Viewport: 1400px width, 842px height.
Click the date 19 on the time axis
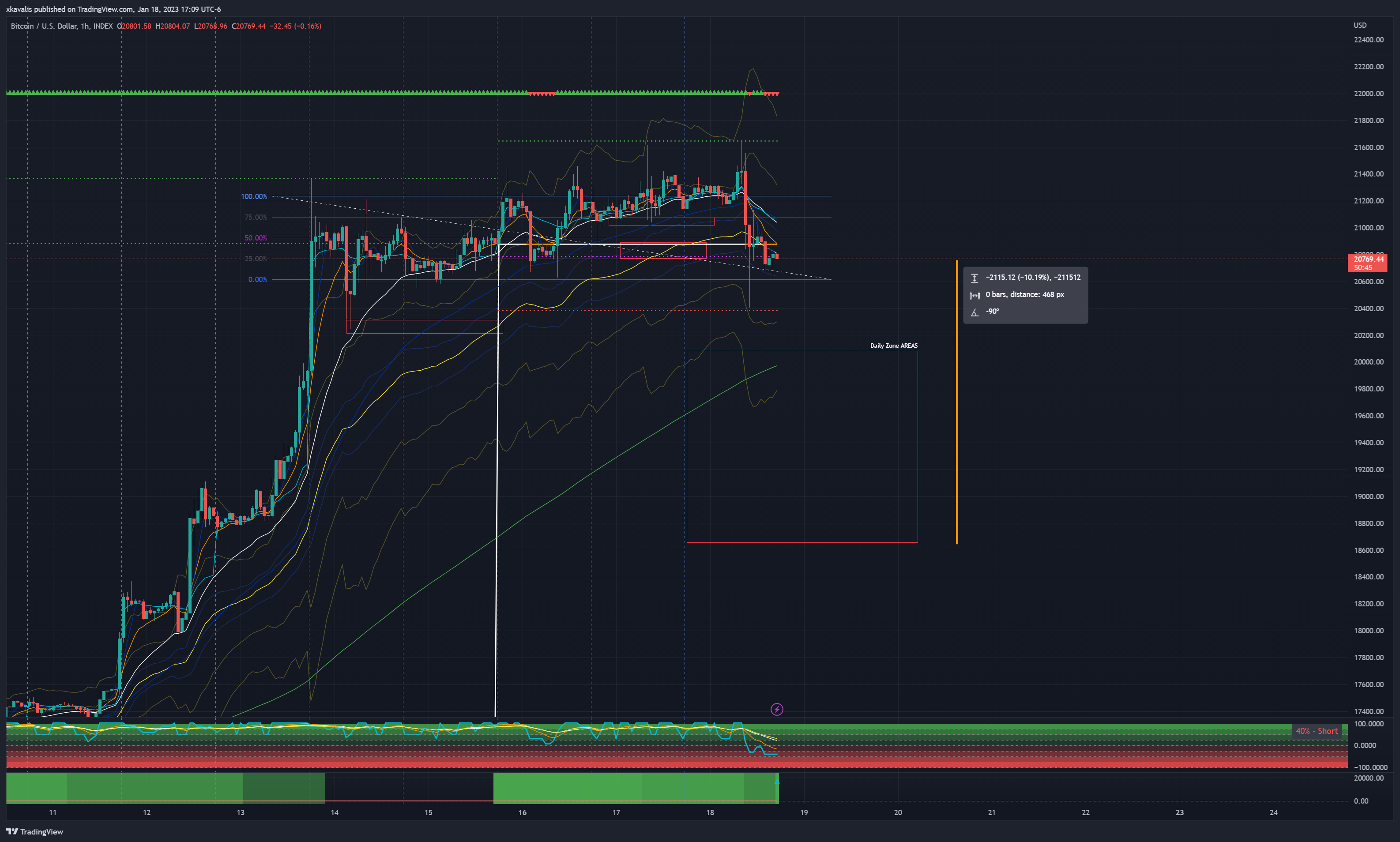804,812
